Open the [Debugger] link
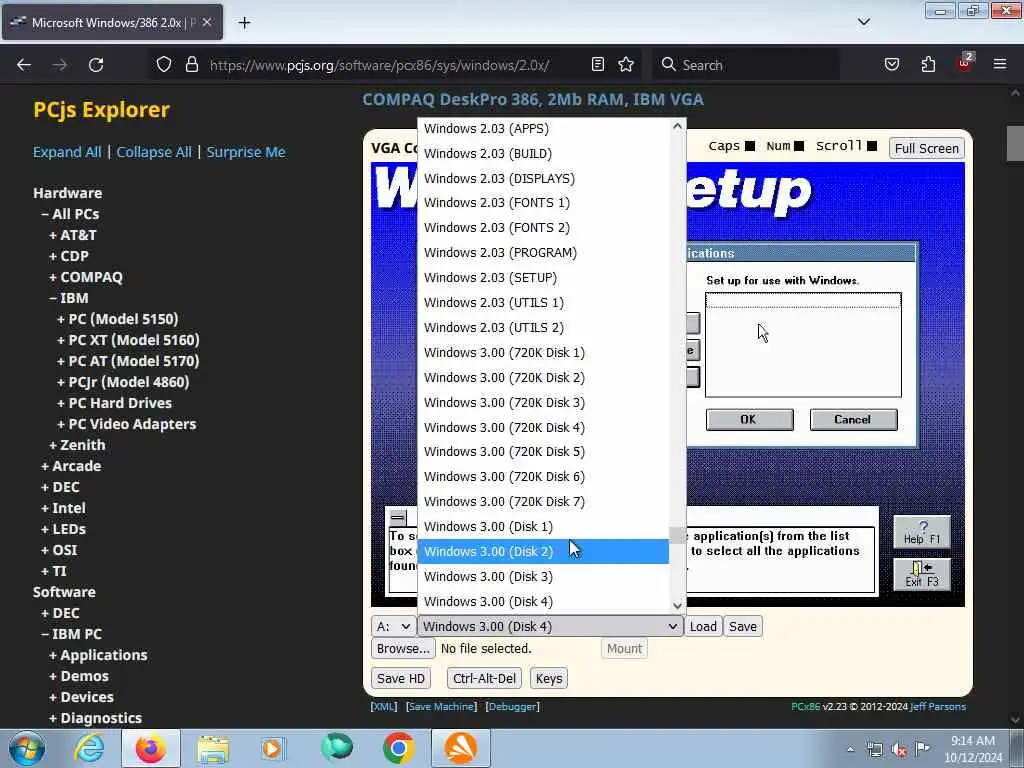 point(513,707)
